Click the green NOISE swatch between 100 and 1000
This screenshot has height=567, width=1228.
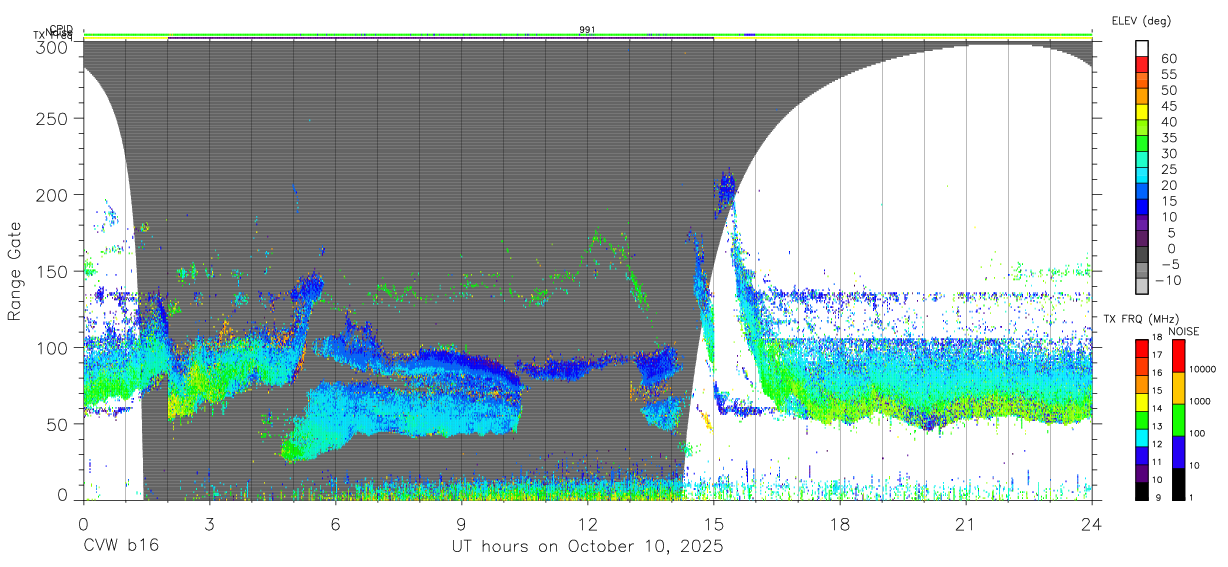[x=1181, y=418]
